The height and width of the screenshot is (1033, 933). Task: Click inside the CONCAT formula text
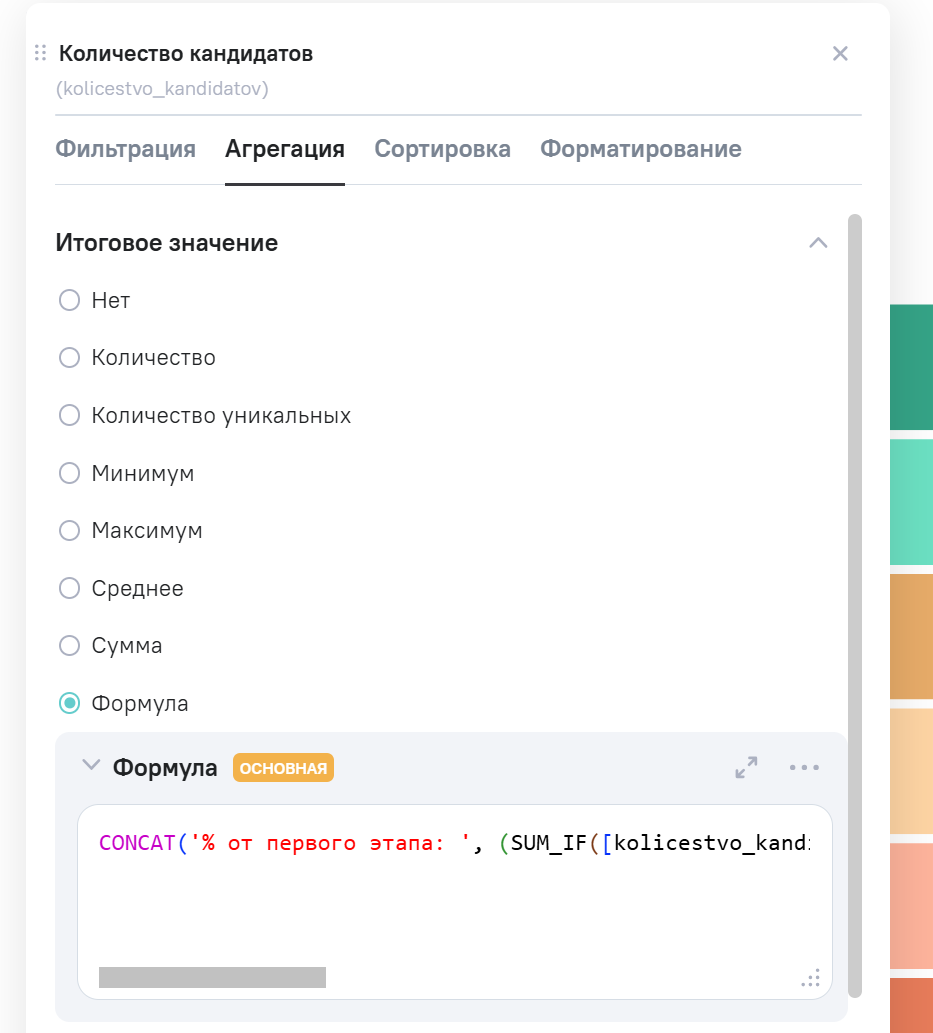[455, 843]
